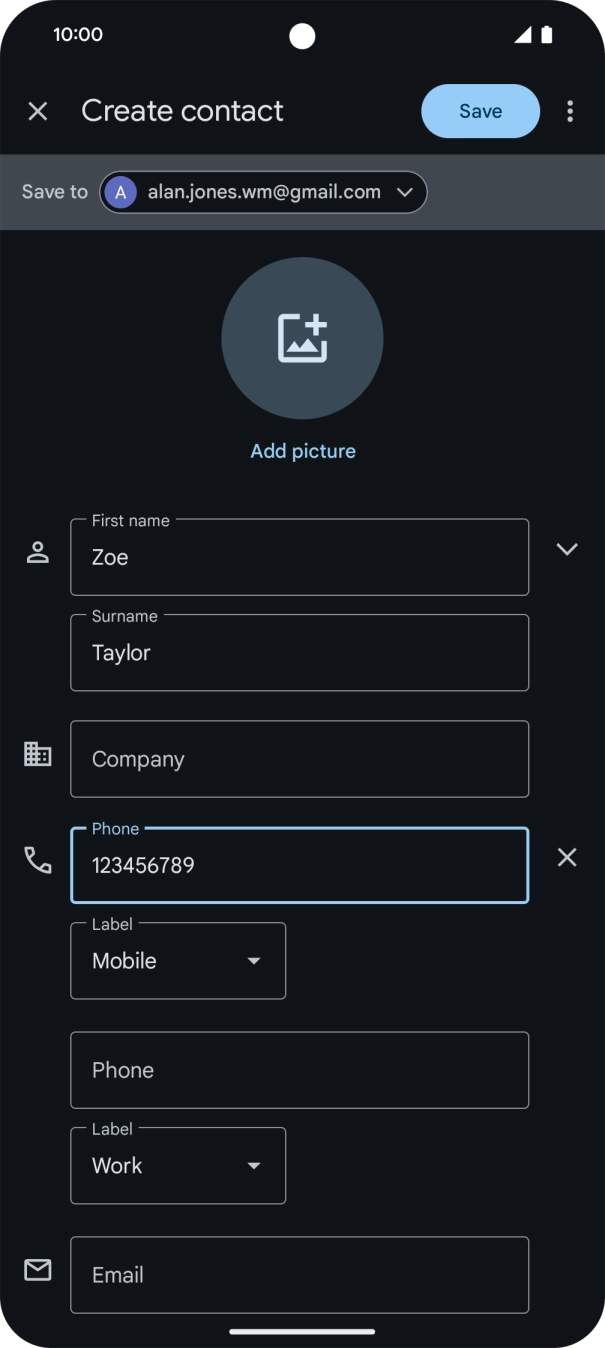The image size is (605, 1348).
Task: Open the Work label dropdown
Action: coord(178,1166)
